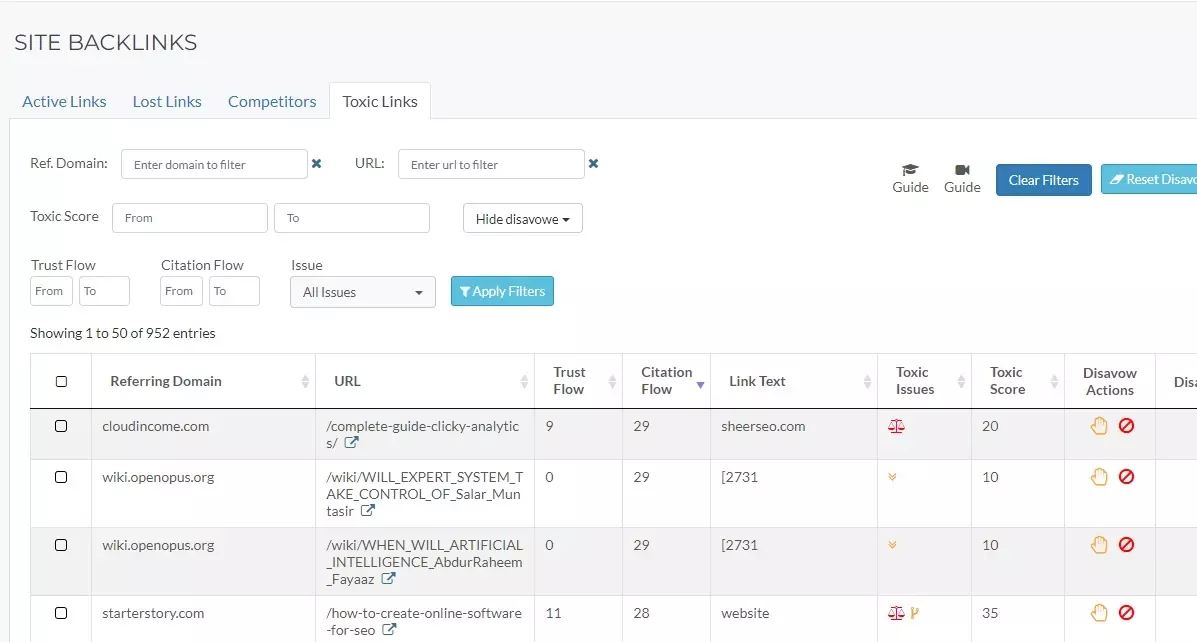This screenshot has width=1197, height=642.
Task: Toggle the select-all checkbox in table header
Action: [61, 381]
